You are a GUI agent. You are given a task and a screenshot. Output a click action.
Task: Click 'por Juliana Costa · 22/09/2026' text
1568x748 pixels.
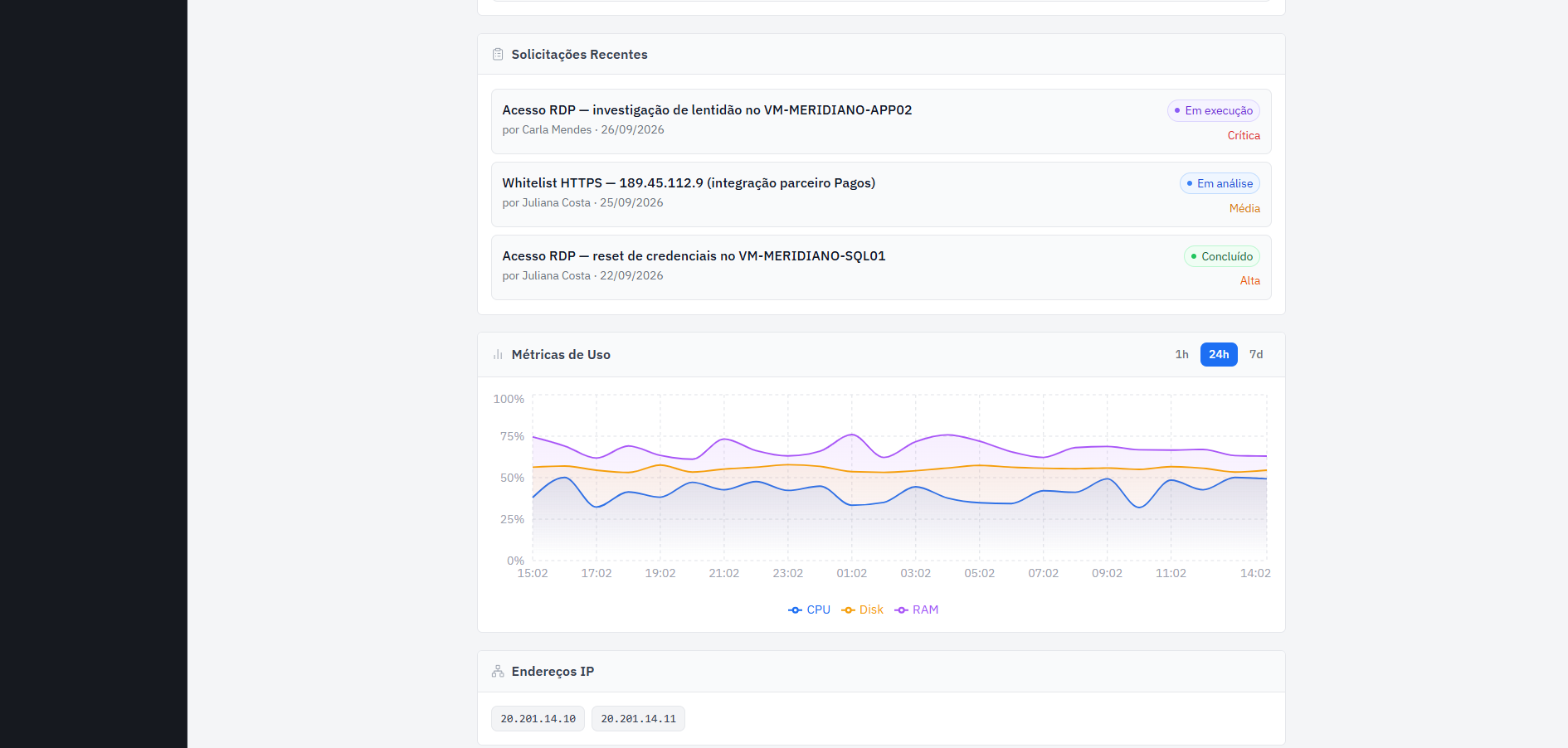click(582, 275)
